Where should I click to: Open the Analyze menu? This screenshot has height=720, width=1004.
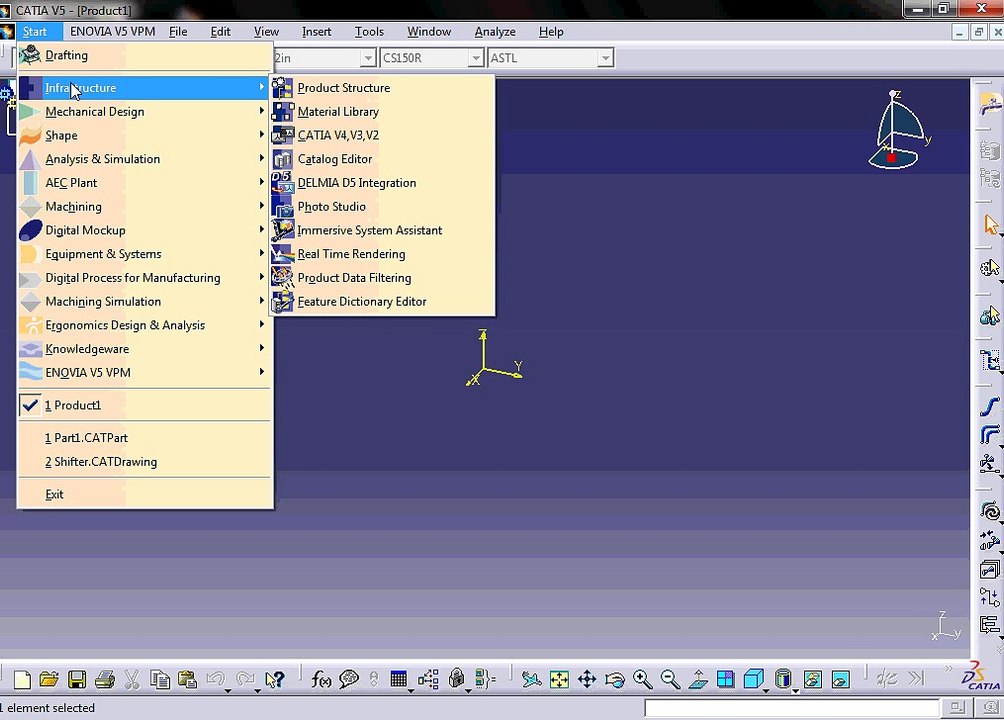tap(495, 31)
